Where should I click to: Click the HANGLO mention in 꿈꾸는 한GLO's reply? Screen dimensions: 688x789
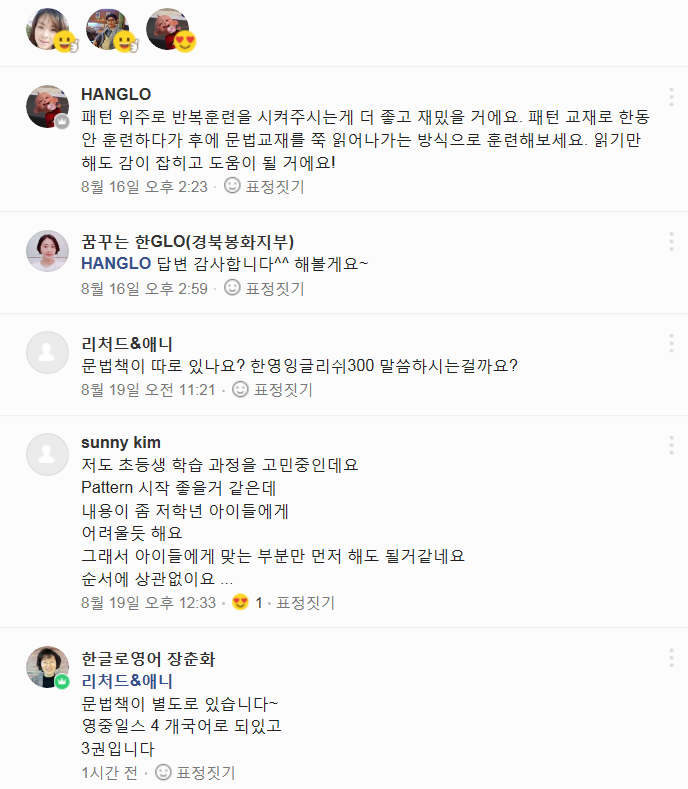[x=116, y=263]
